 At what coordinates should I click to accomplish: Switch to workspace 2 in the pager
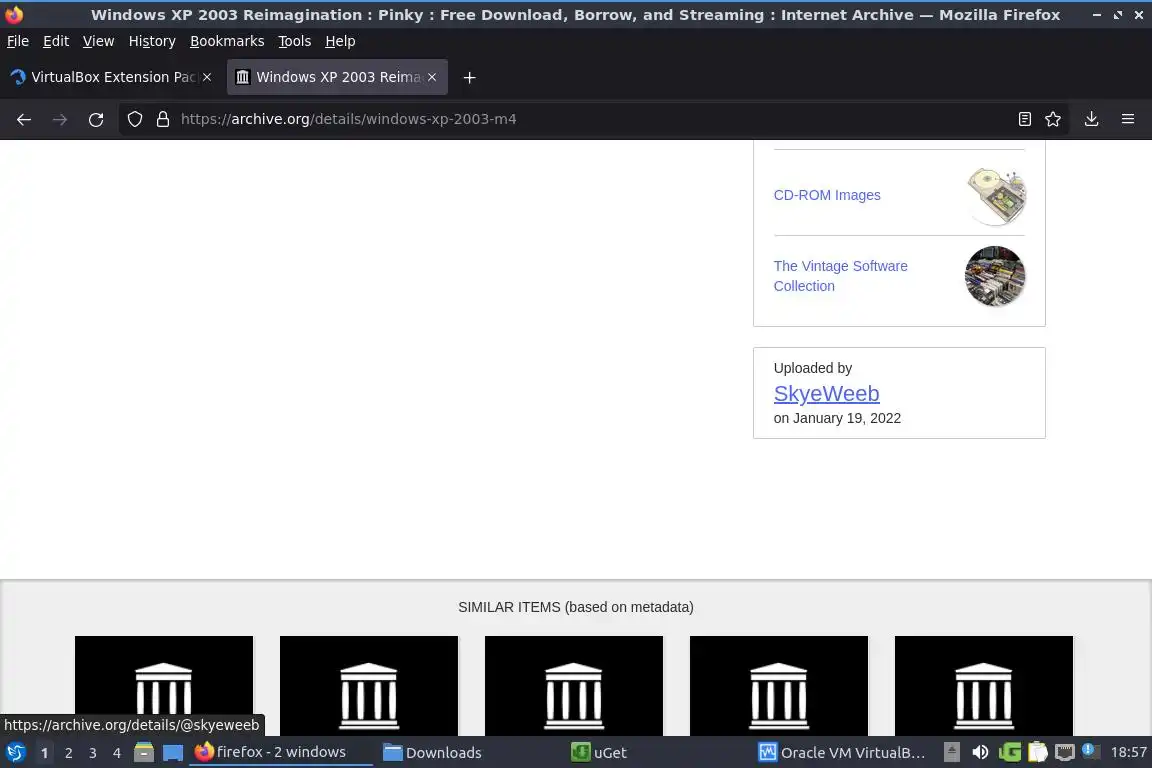(68, 753)
